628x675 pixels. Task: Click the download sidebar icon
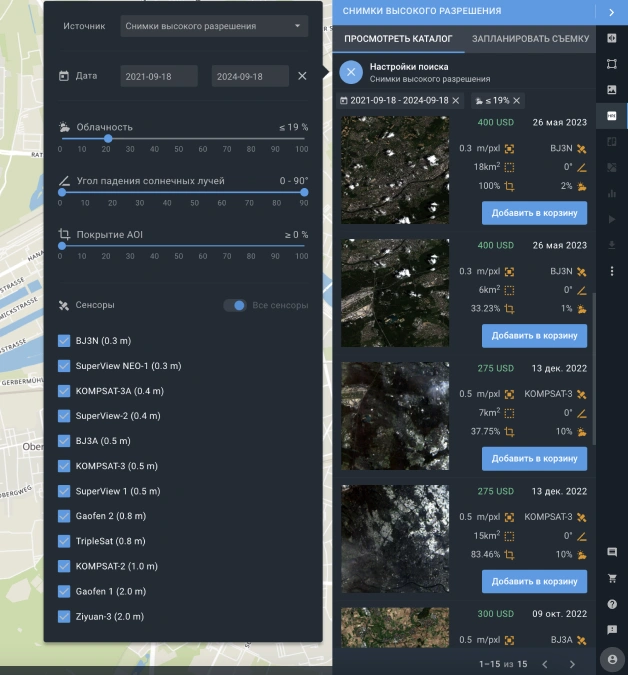pyautogui.click(x=612, y=245)
